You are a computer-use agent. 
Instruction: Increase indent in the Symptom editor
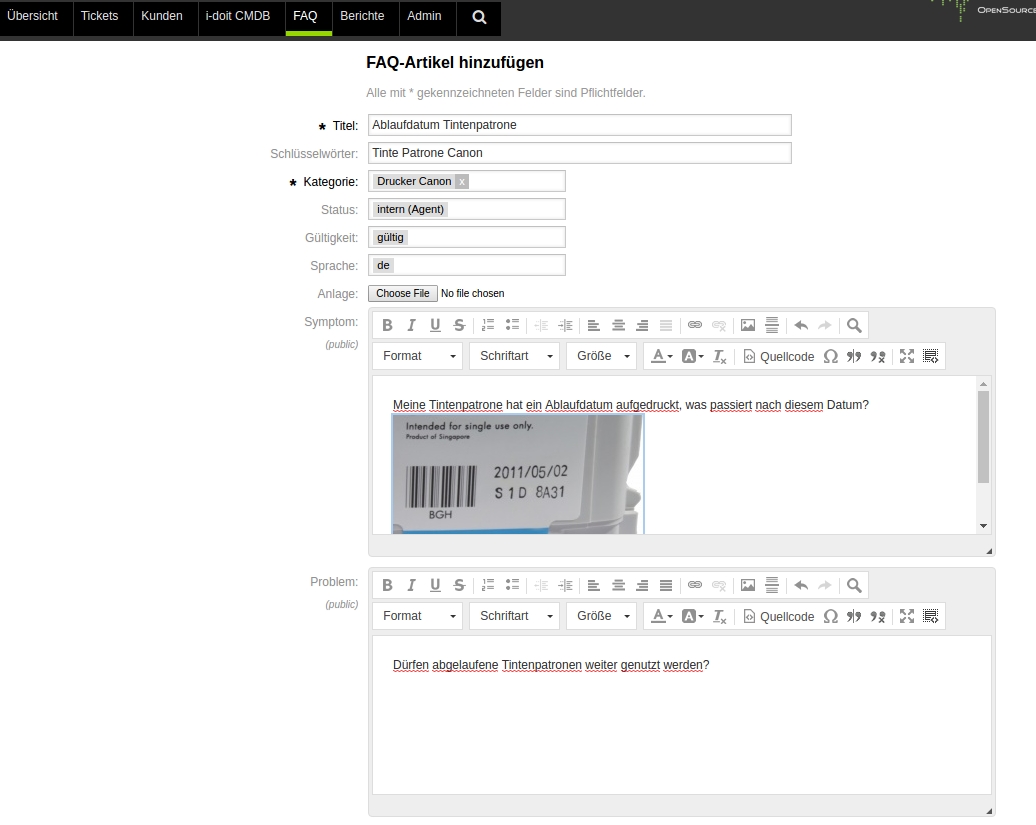pos(566,325)
